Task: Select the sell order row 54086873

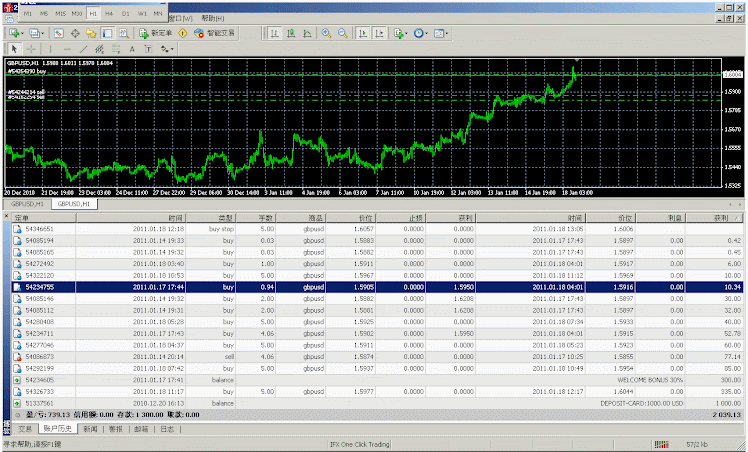Action: (x=378, y=357)
